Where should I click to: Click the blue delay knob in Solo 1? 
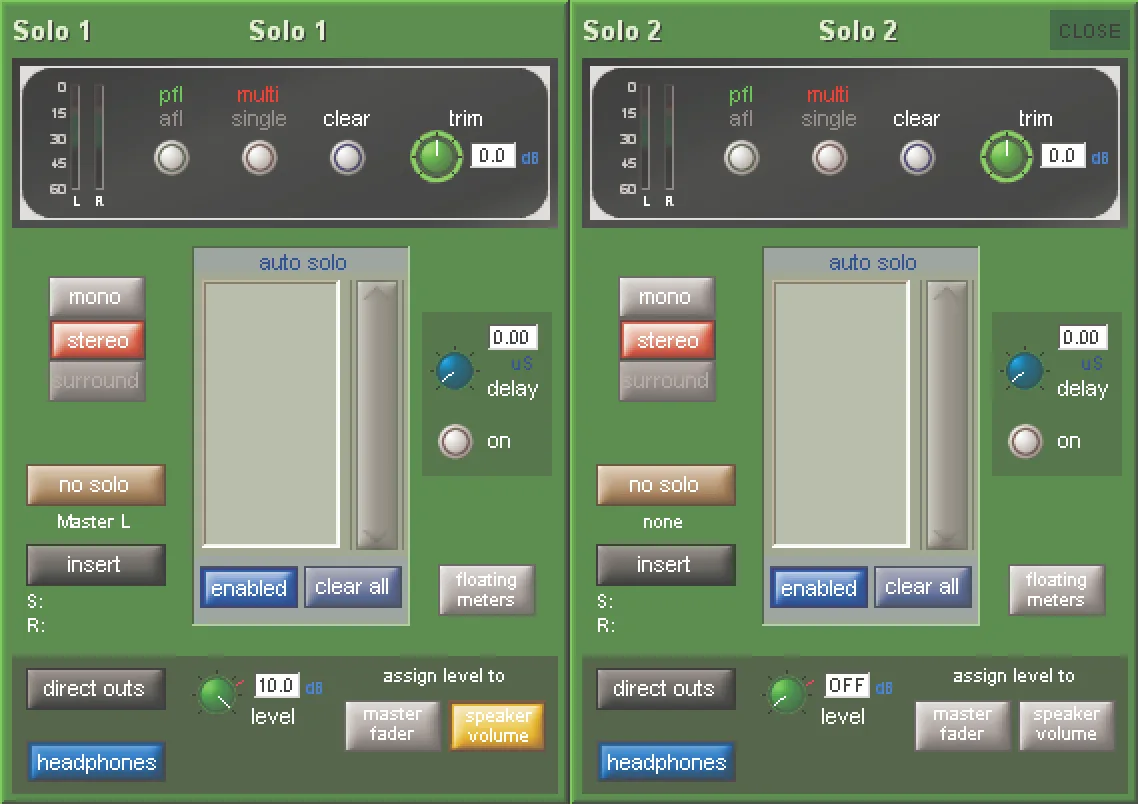pos(455,371)
